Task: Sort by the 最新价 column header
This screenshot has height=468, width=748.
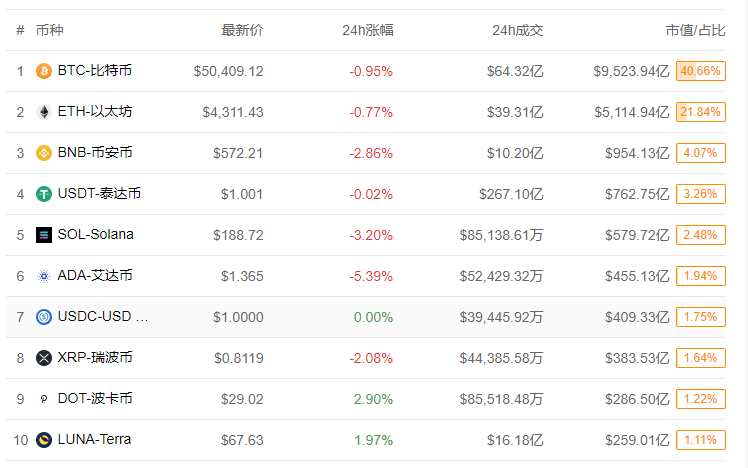Action: tap(242, 31)
